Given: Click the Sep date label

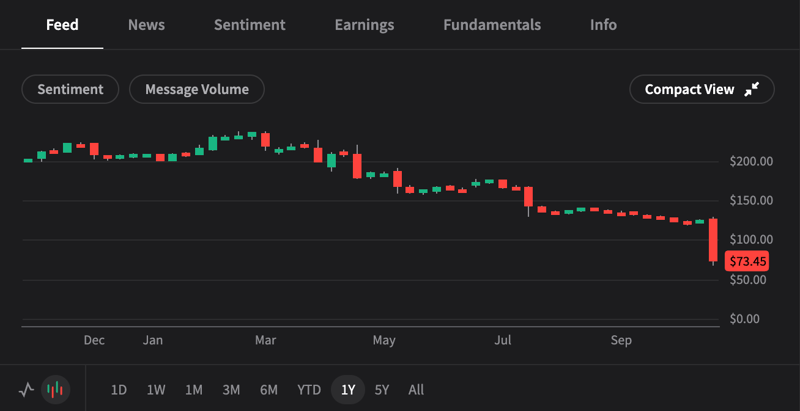Looking at the screenshot, I should pos(621,341).
